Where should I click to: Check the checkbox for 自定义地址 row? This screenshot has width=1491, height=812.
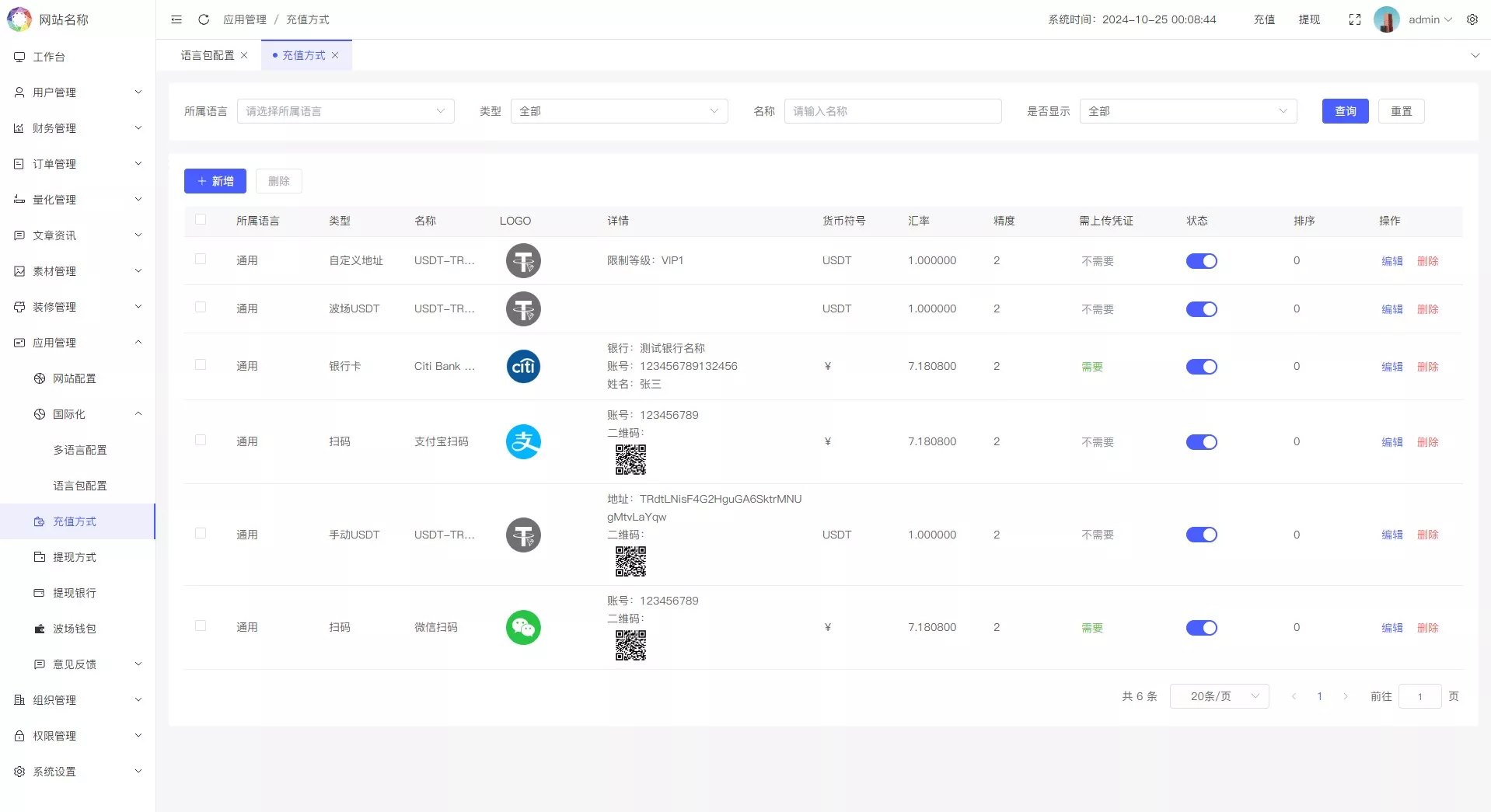[201, 260]
